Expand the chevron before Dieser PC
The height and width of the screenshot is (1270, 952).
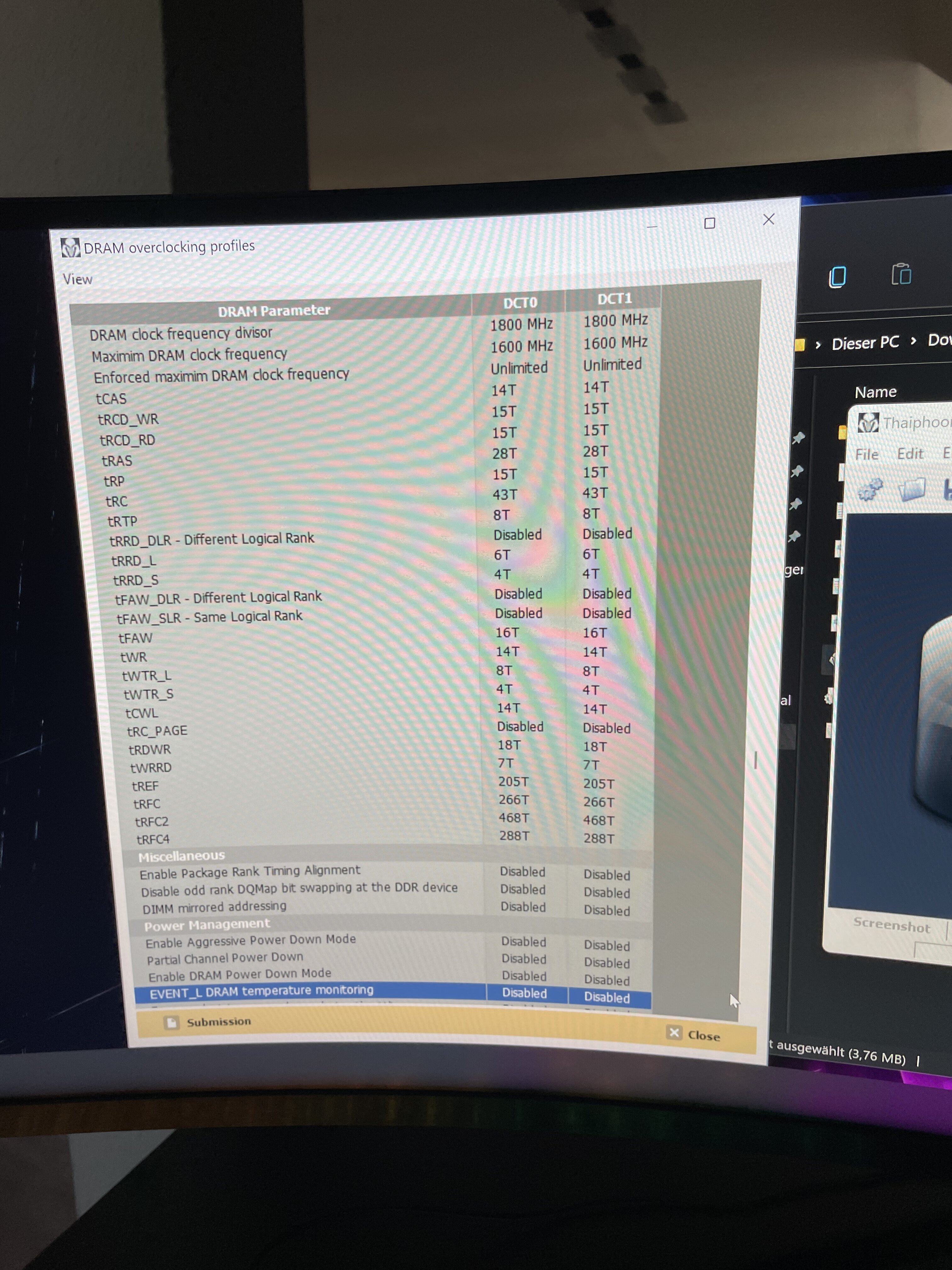tap(818, 345)
